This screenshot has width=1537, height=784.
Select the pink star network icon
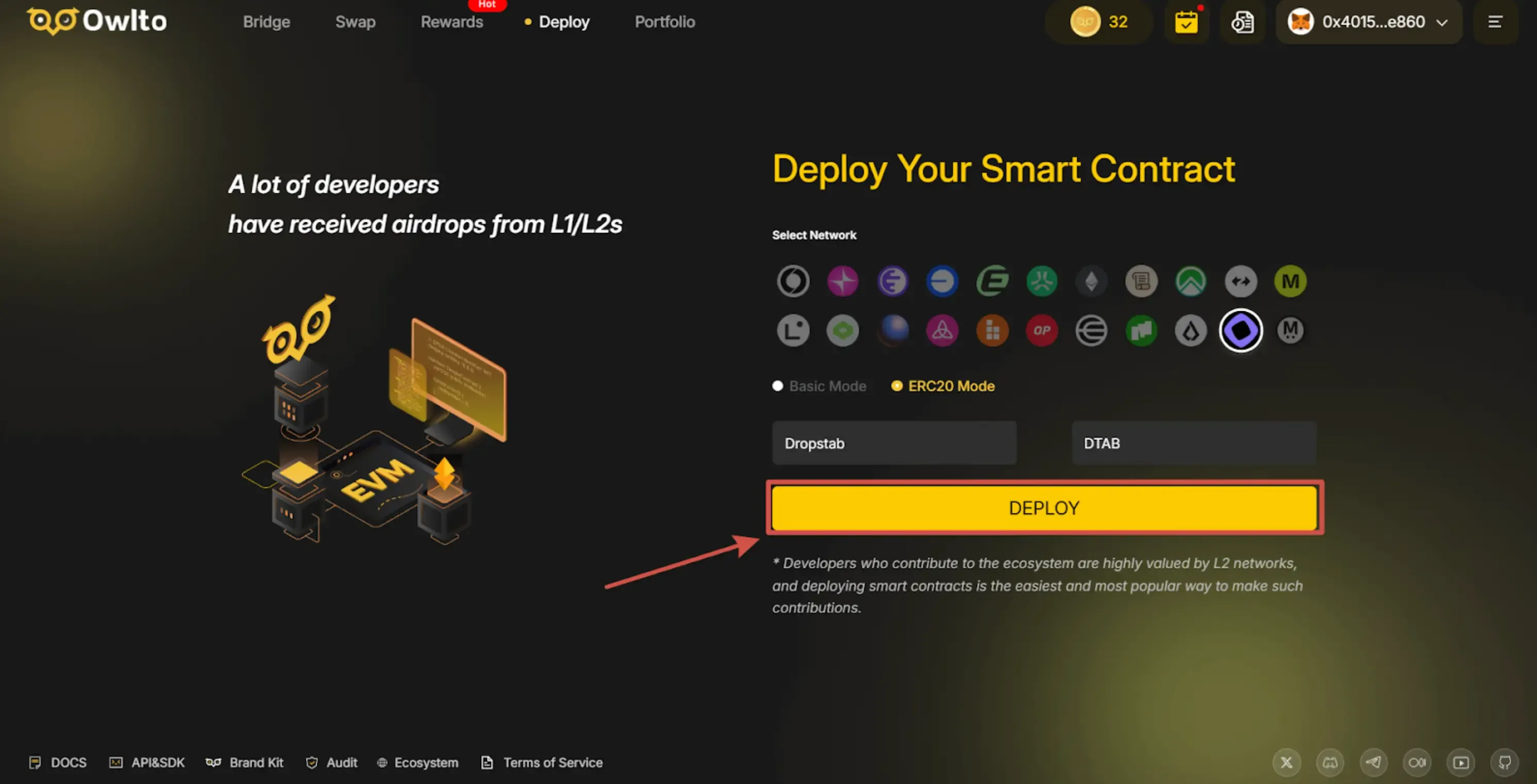(843, 281)
